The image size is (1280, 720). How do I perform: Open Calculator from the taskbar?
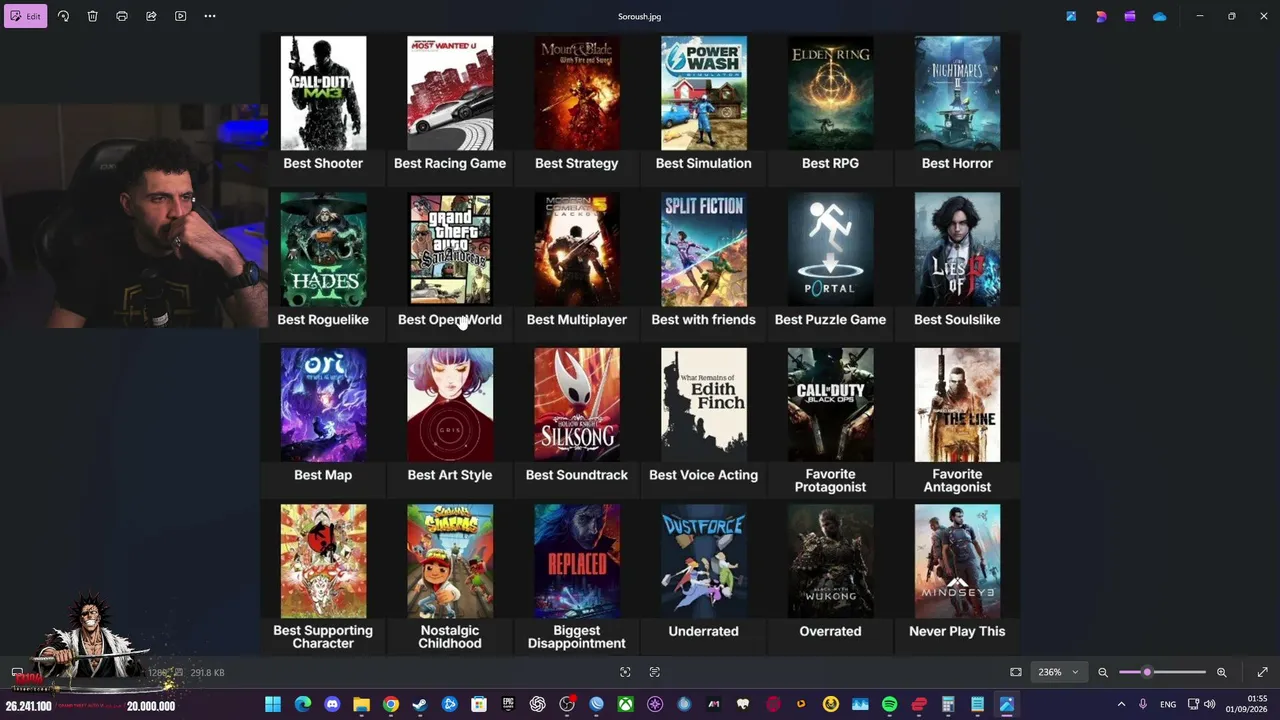click(948, 705)
